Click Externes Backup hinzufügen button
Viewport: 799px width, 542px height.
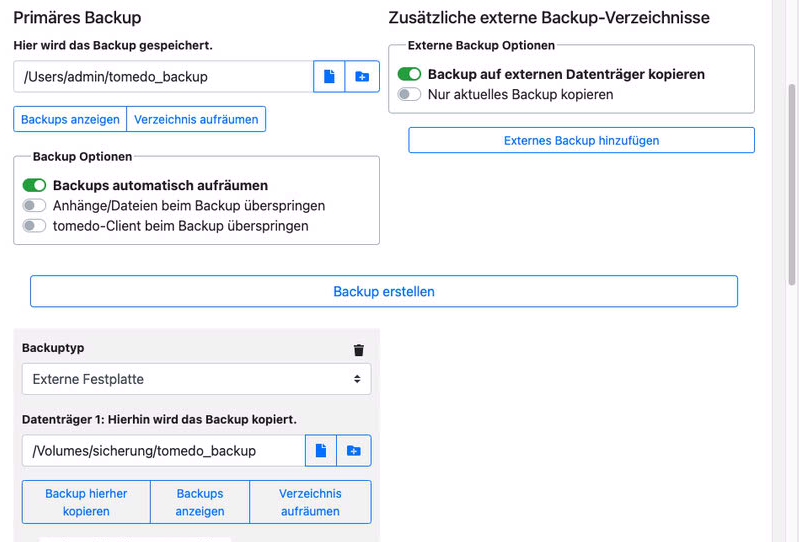[x=581, y=140]
